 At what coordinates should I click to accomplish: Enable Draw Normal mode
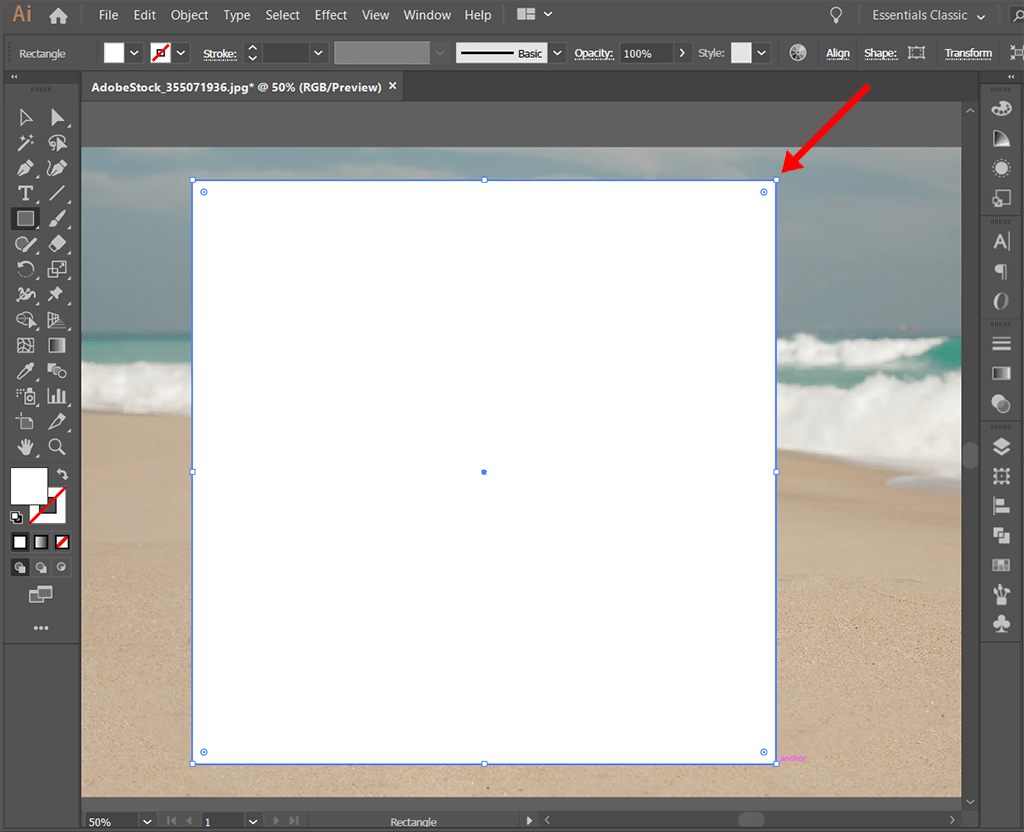[20, 567]
